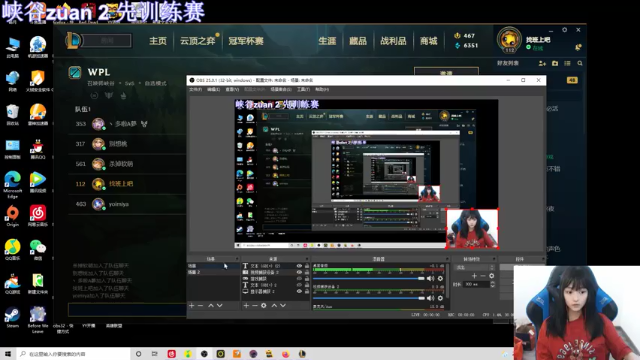The height and width of the screenshot is (360, 640).
Task: Click the Windows taskbar search box
Action: pyautogui.click(x=73, y=354)
